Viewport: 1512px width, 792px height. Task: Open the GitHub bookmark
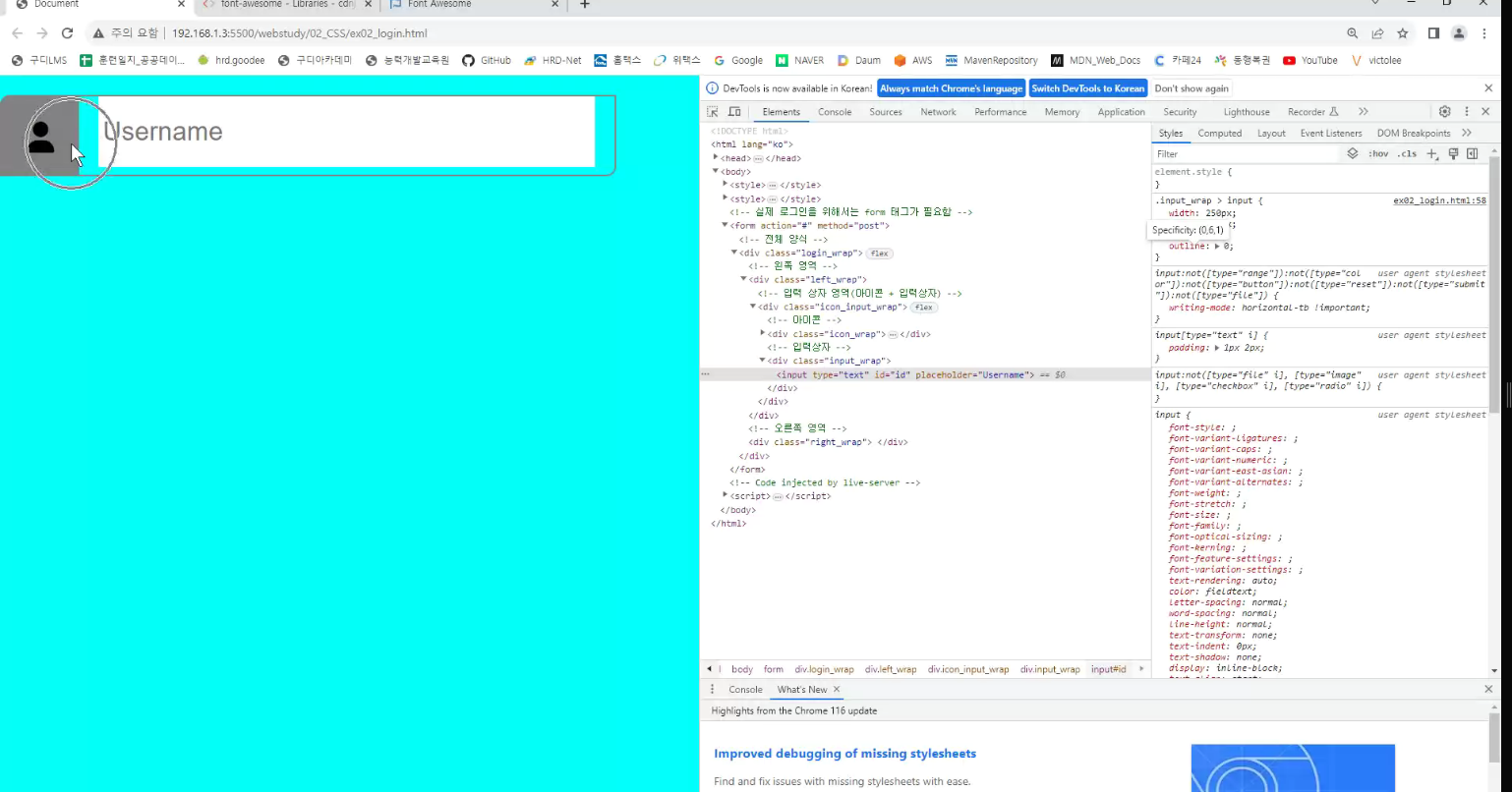tap(487, 60)
